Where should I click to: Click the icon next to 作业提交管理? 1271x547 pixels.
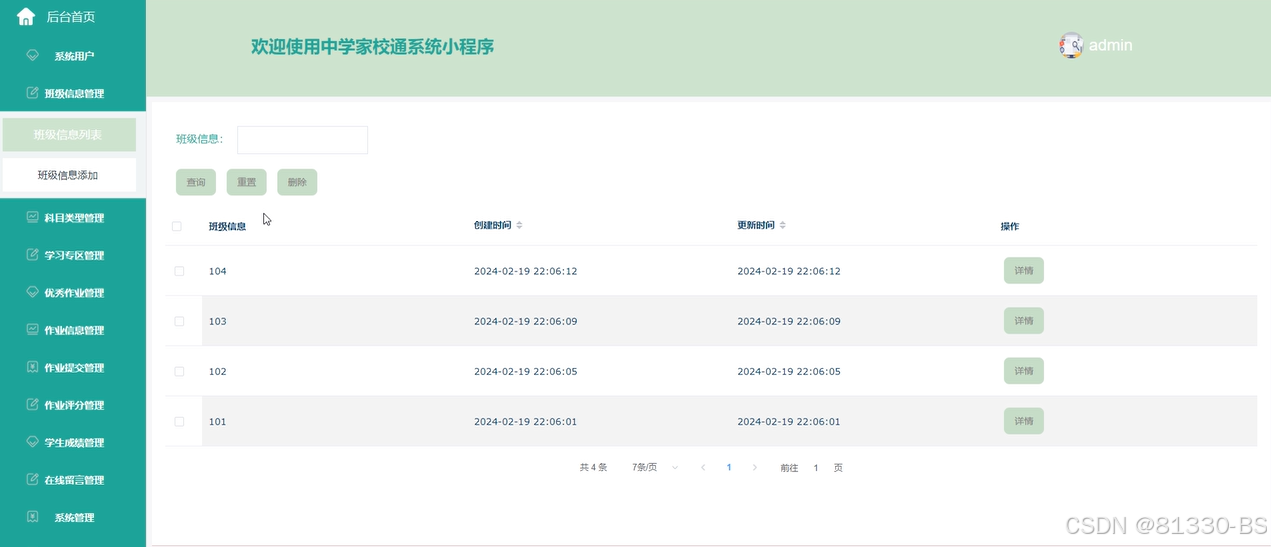[33, 367]
